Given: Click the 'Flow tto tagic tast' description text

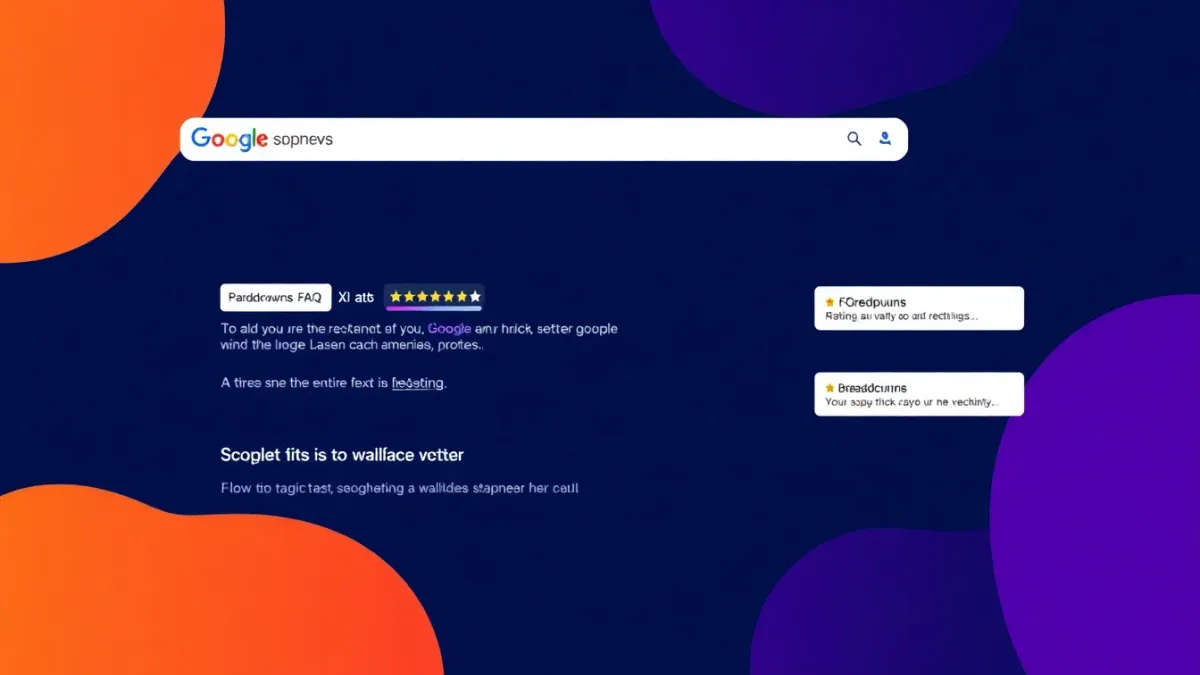Looking at the screenshot, I should [x=400, y=489].
